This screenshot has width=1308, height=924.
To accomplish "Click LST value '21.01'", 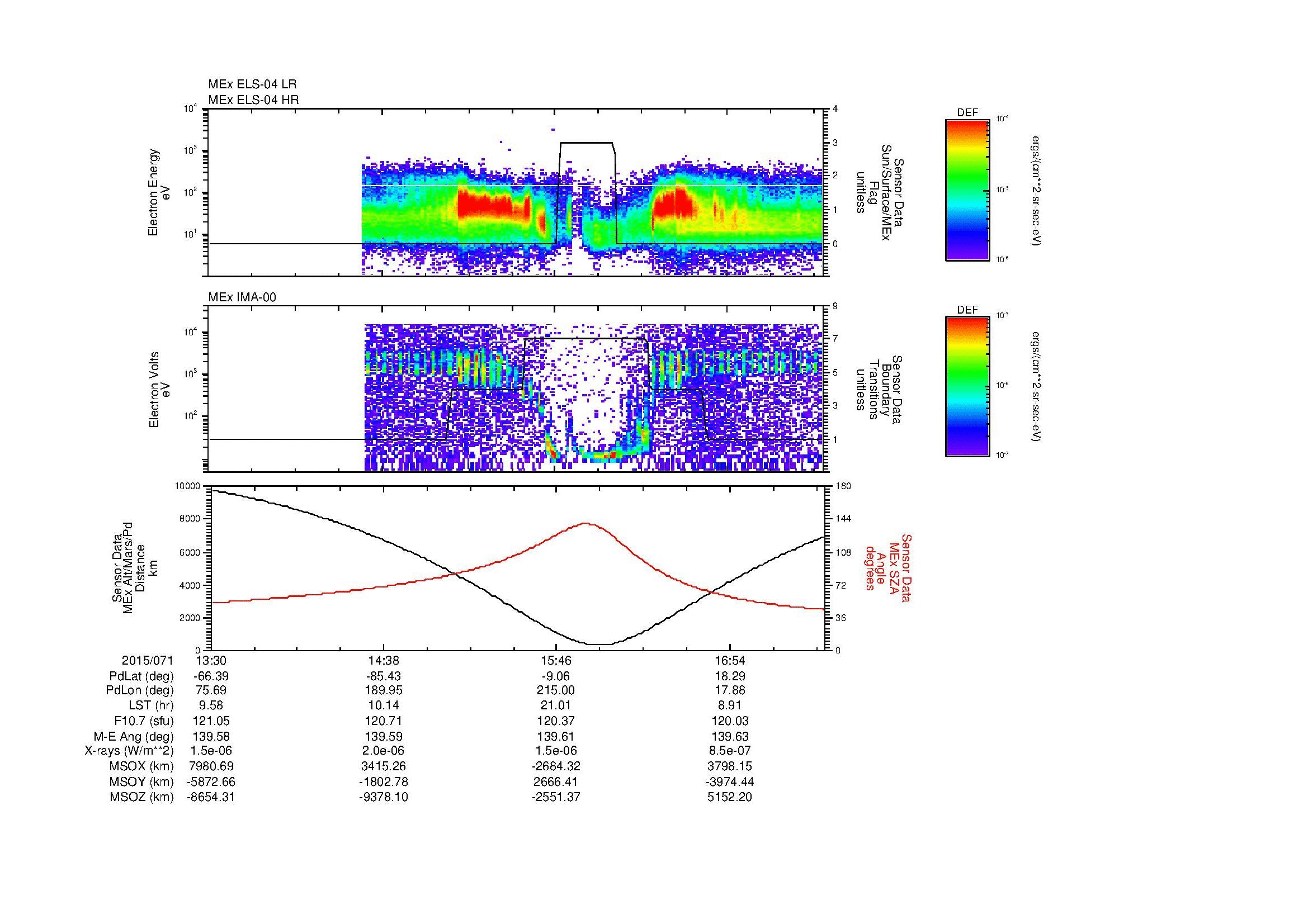I will click(x=555, y=706).
